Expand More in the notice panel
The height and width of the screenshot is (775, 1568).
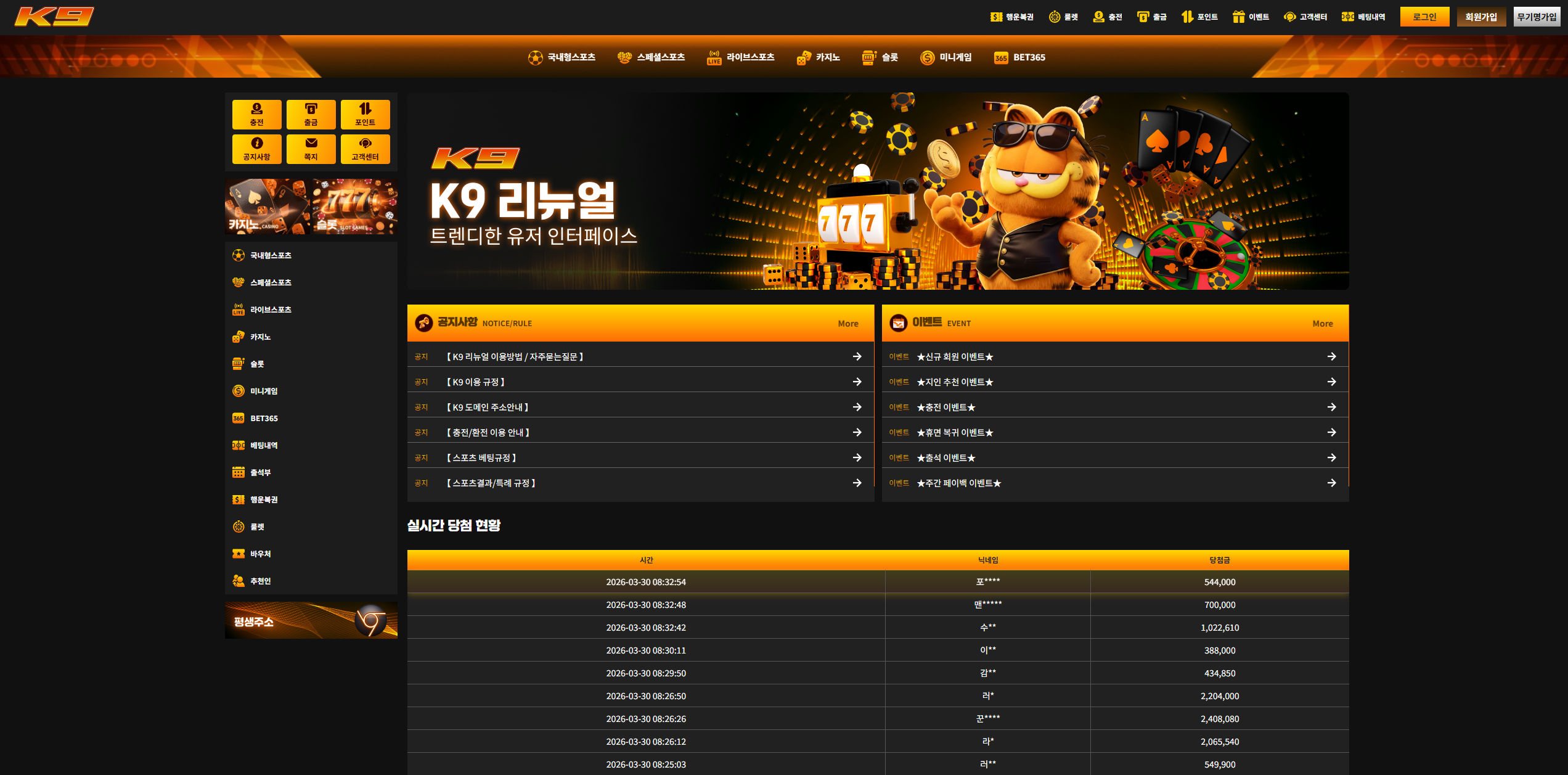(x=847, y=324)
